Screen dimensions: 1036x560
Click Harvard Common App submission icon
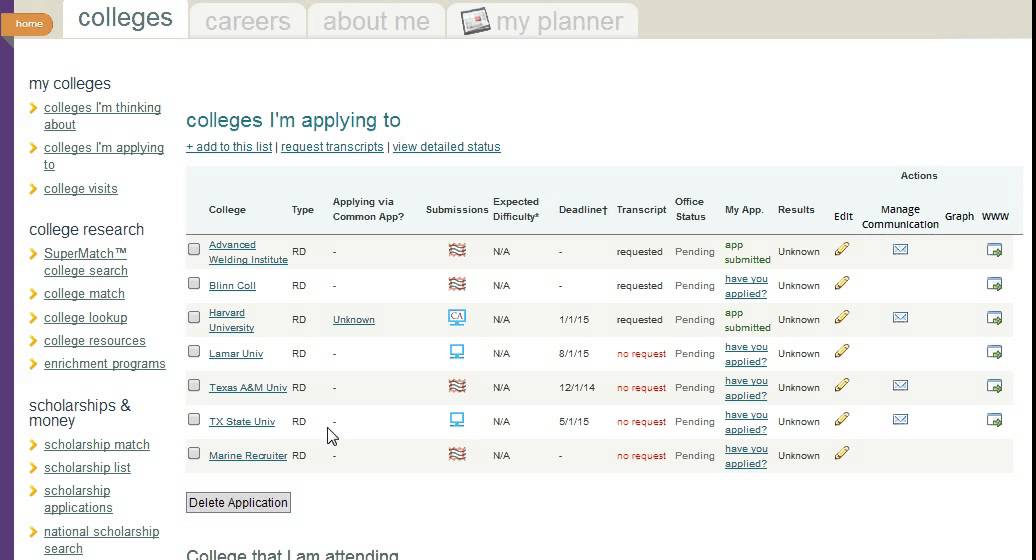click(457, 318)
